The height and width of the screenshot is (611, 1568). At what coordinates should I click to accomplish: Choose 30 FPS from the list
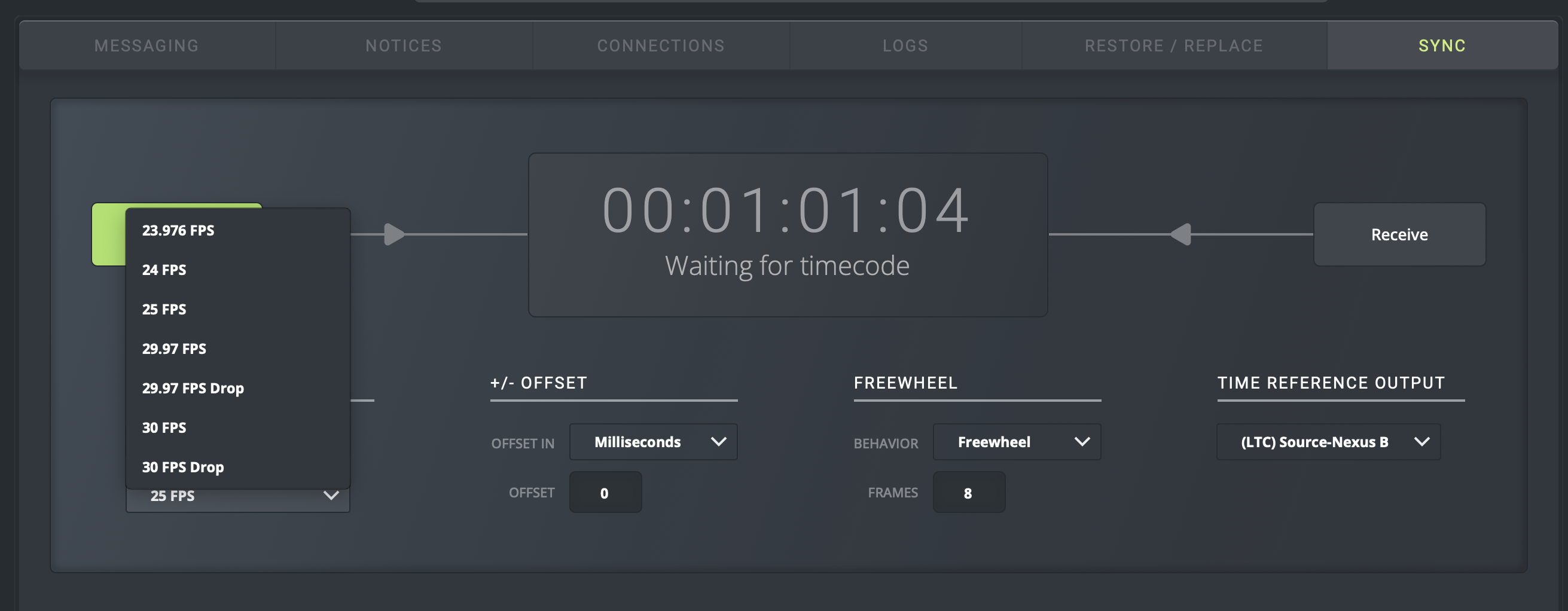(164, 428)
